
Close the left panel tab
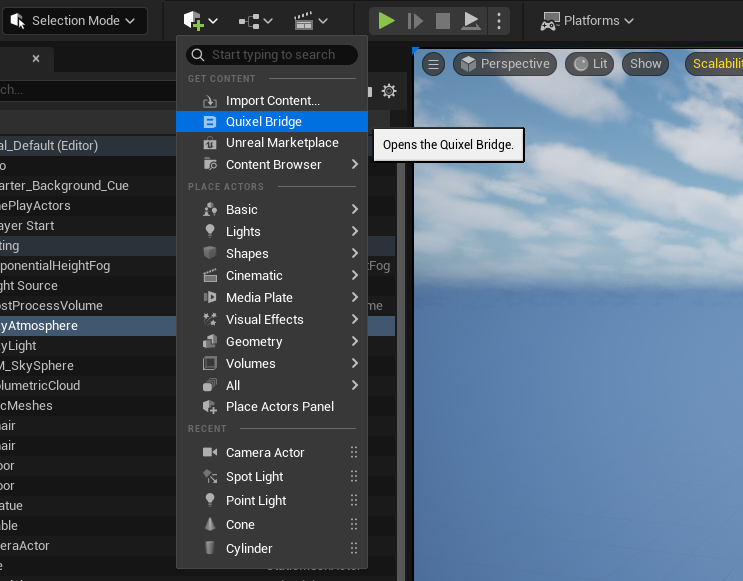click(36, 59)
